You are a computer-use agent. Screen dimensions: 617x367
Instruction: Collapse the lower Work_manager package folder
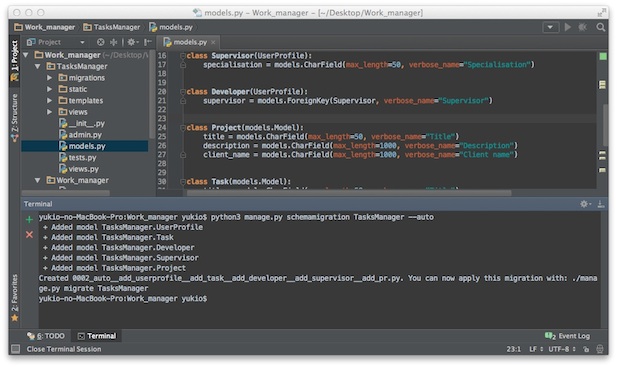38,180
